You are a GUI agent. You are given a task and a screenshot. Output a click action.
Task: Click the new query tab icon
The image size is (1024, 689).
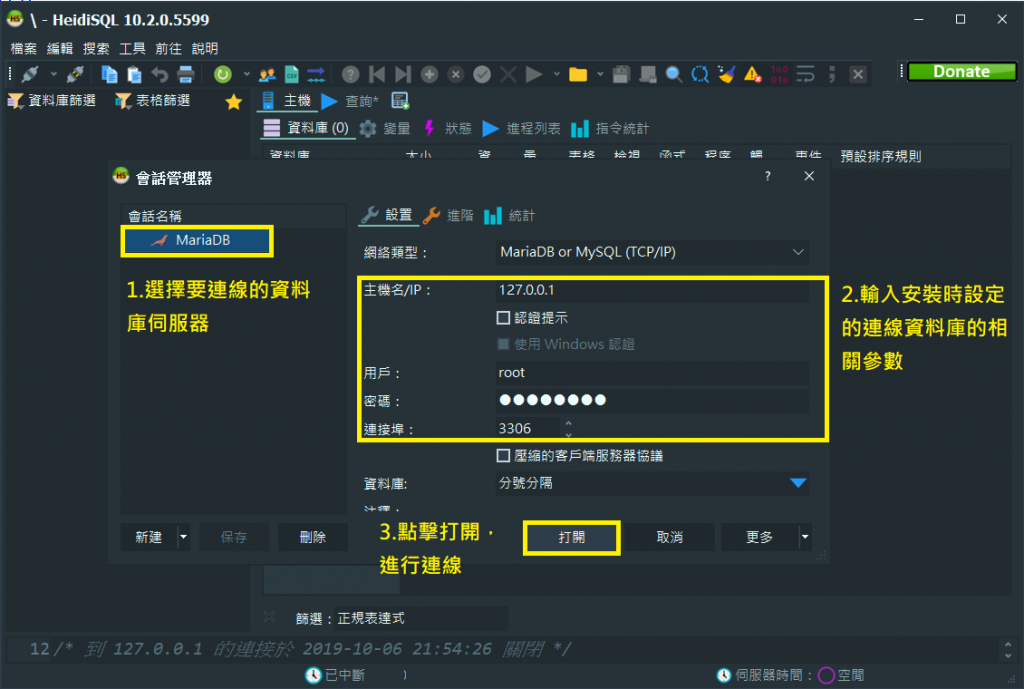400,101
